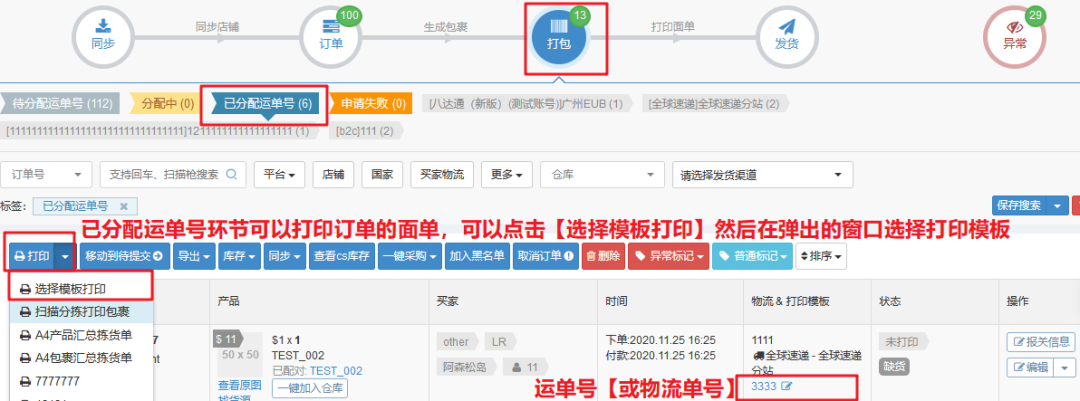Click the 阿森松岛 country tag
Viewport: 1080px width, 401px height.
pos(466,366)
